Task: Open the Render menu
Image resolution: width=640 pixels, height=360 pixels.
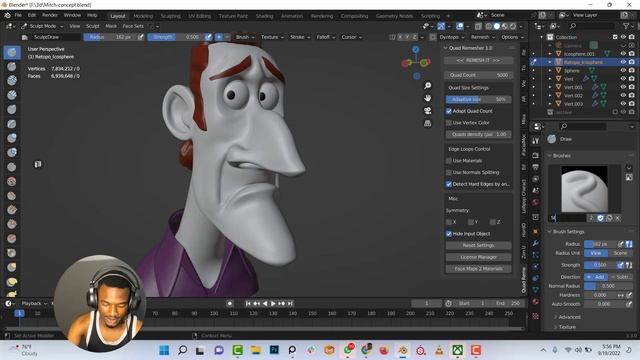Action: point(50,16)
